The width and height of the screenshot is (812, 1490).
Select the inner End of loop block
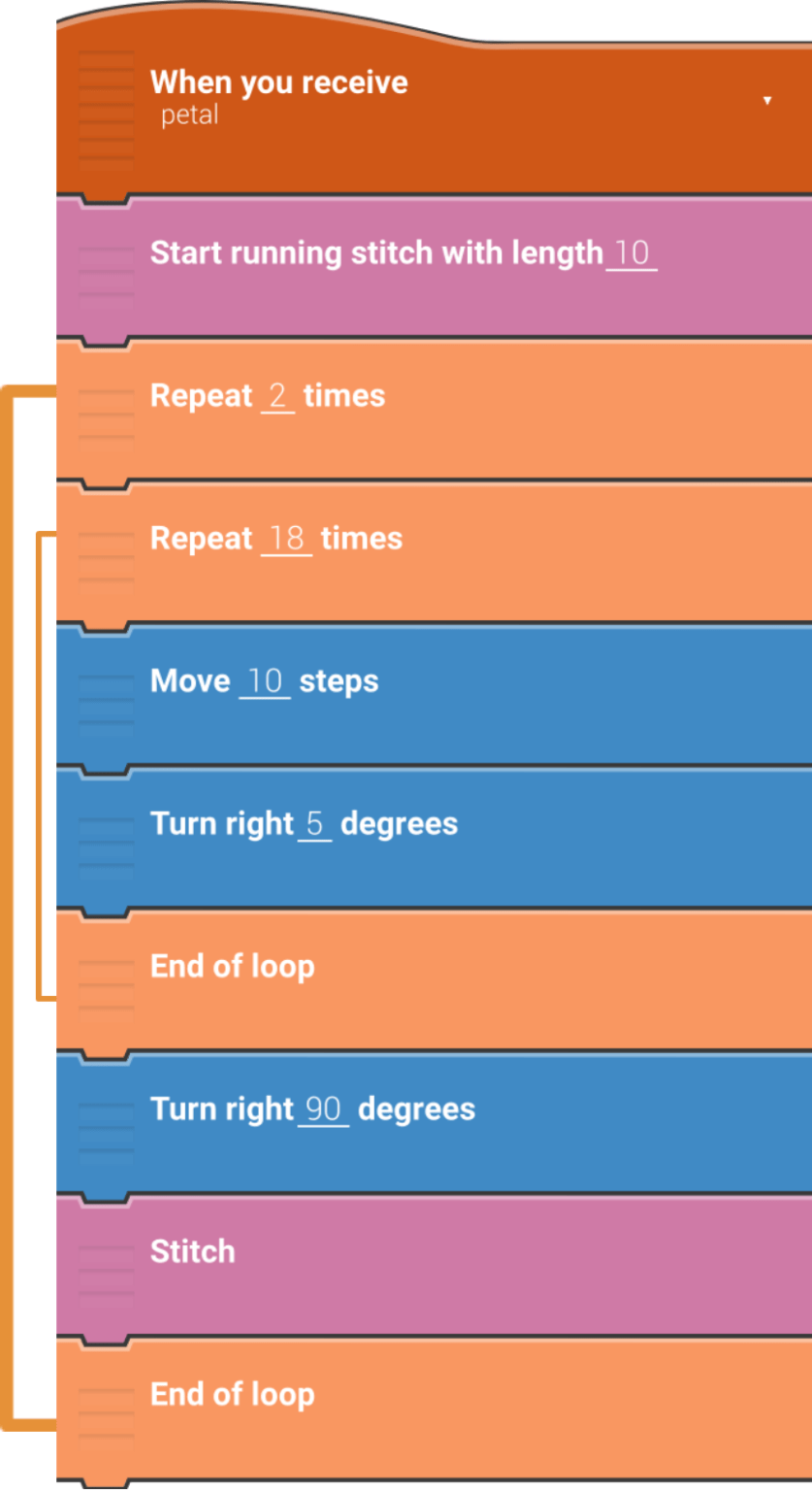click(x=232, y=967)
